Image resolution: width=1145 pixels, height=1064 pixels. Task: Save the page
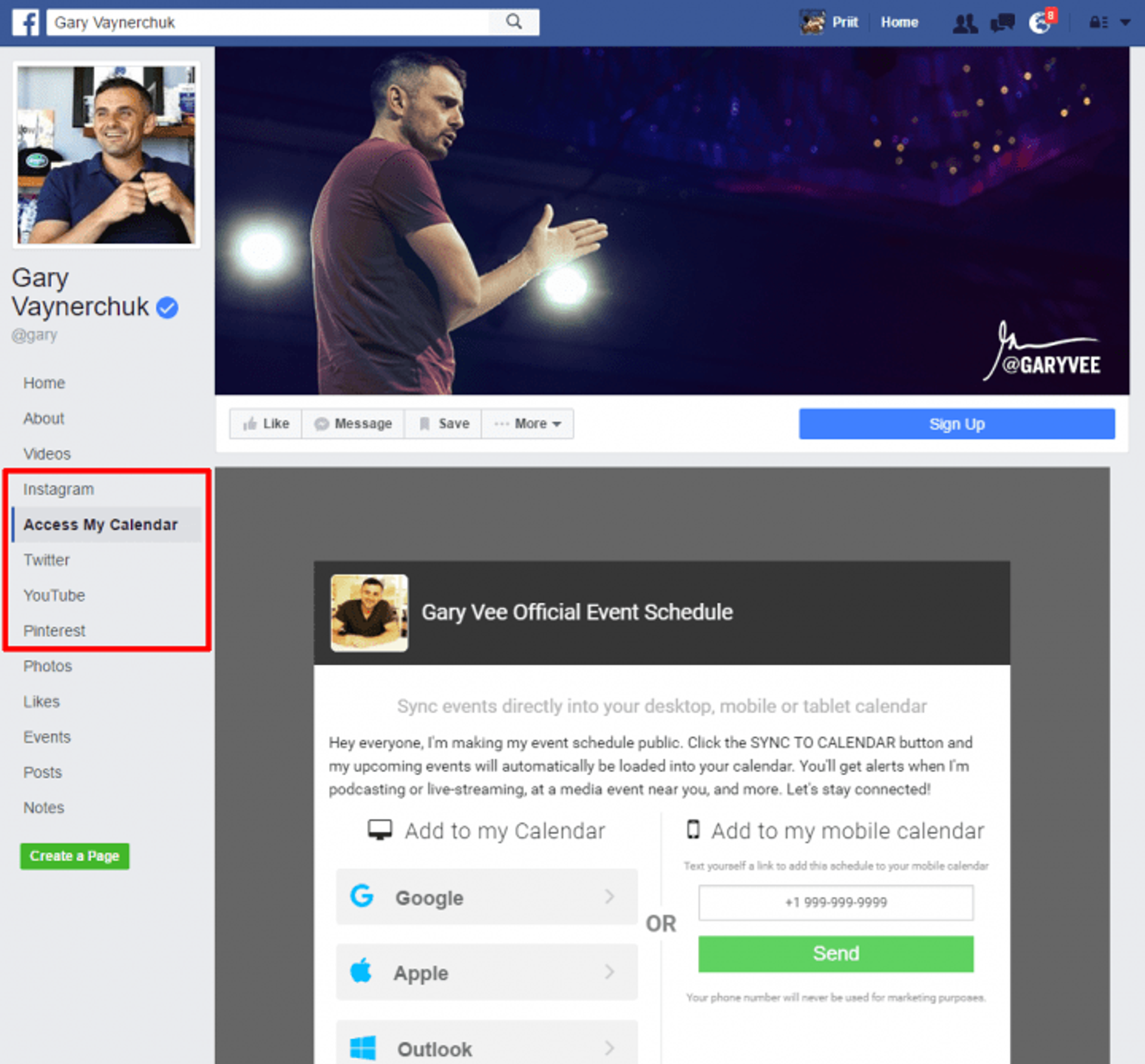443,423
